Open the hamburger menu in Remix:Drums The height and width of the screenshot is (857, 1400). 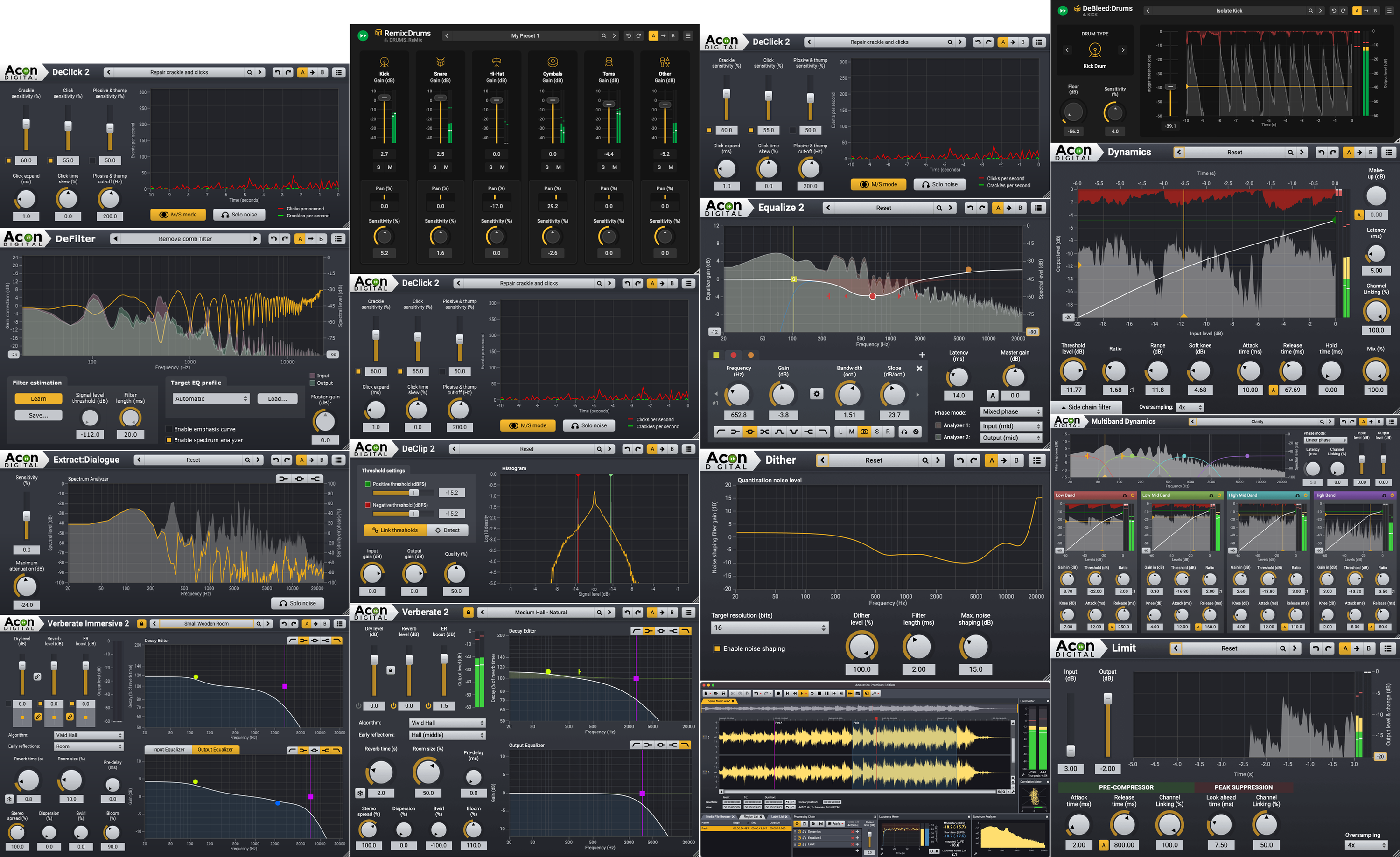point(688,36)
